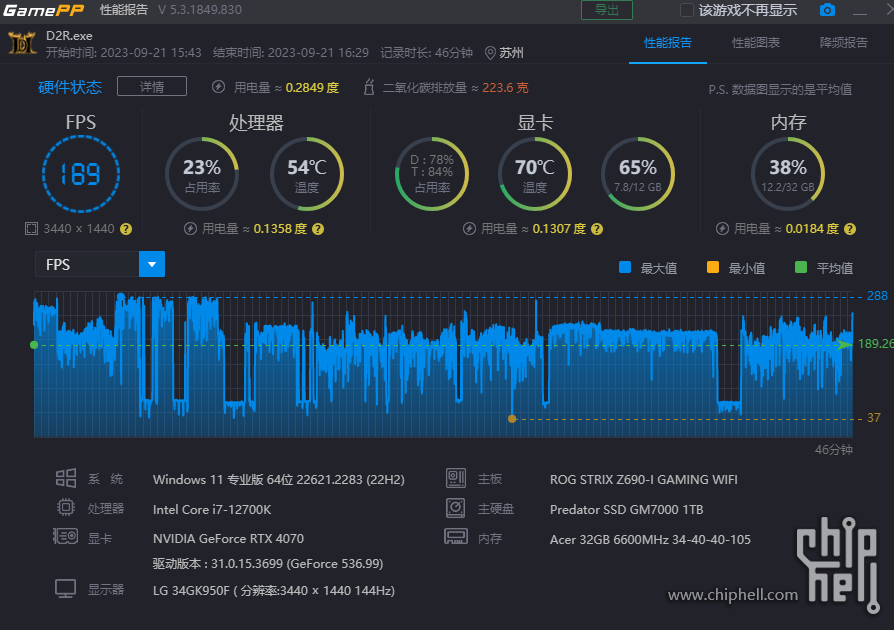Viewport: 894px width, 630px height.
Task: Click the 苏州 location pin icon
Action: 490,53
